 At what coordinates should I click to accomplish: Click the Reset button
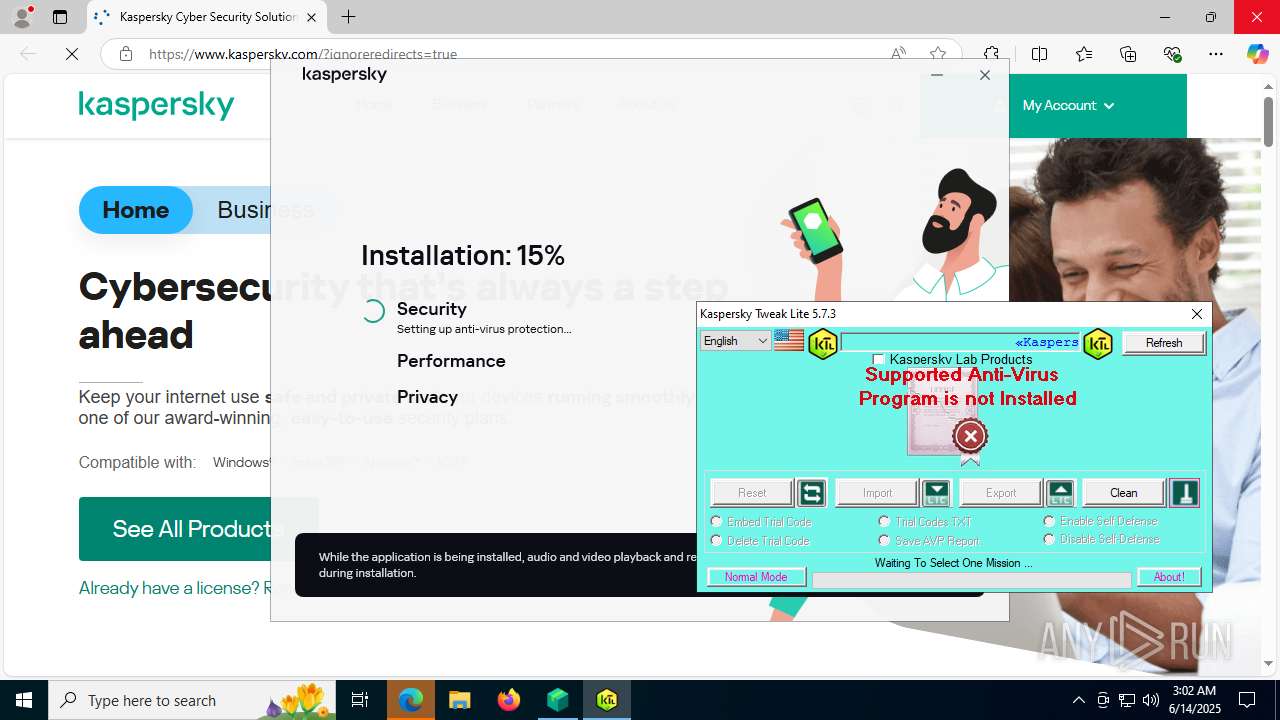click(752, 493)
